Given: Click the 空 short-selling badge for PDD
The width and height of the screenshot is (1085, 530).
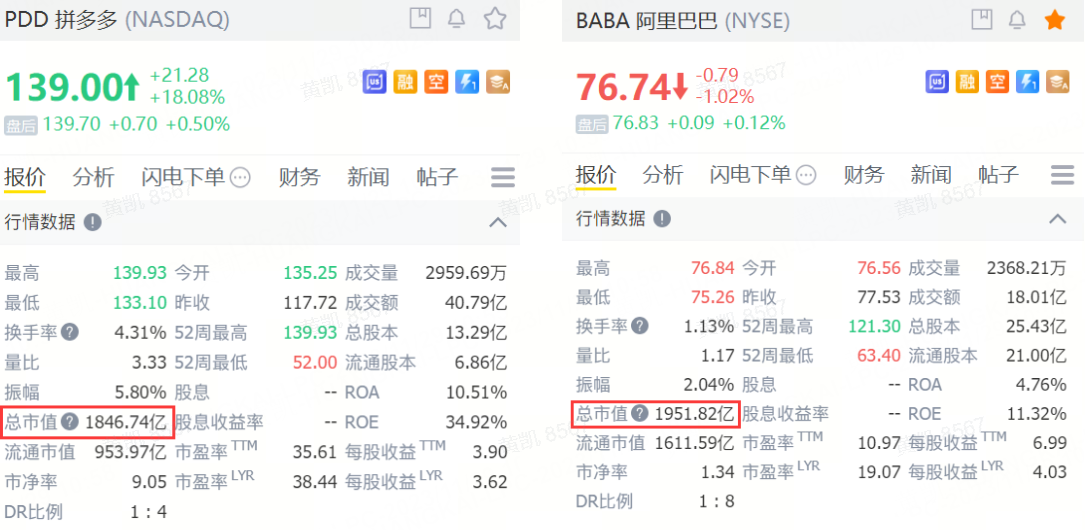Looking at the screenshot, I should pos(437,82).
